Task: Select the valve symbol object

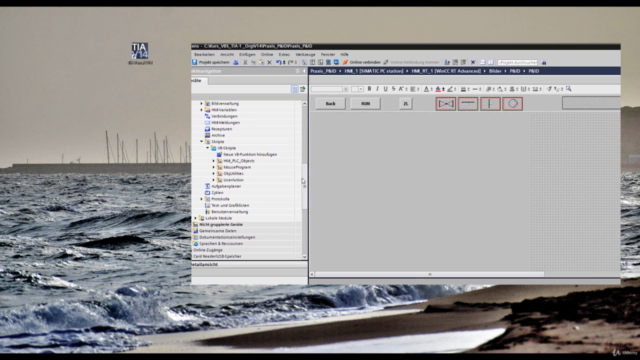Action: click(x=446, y=104)
